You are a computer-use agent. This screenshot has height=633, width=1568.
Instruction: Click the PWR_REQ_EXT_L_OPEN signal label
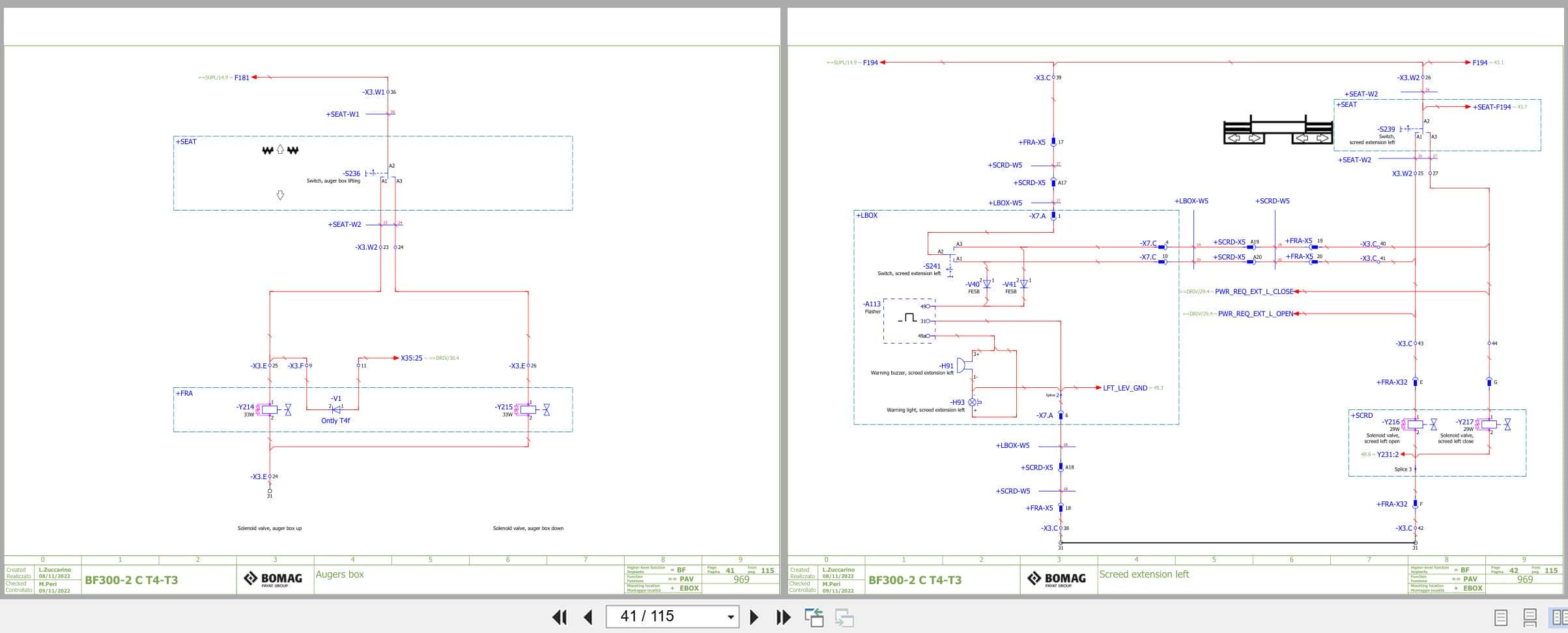click(x=1256, y=314)
